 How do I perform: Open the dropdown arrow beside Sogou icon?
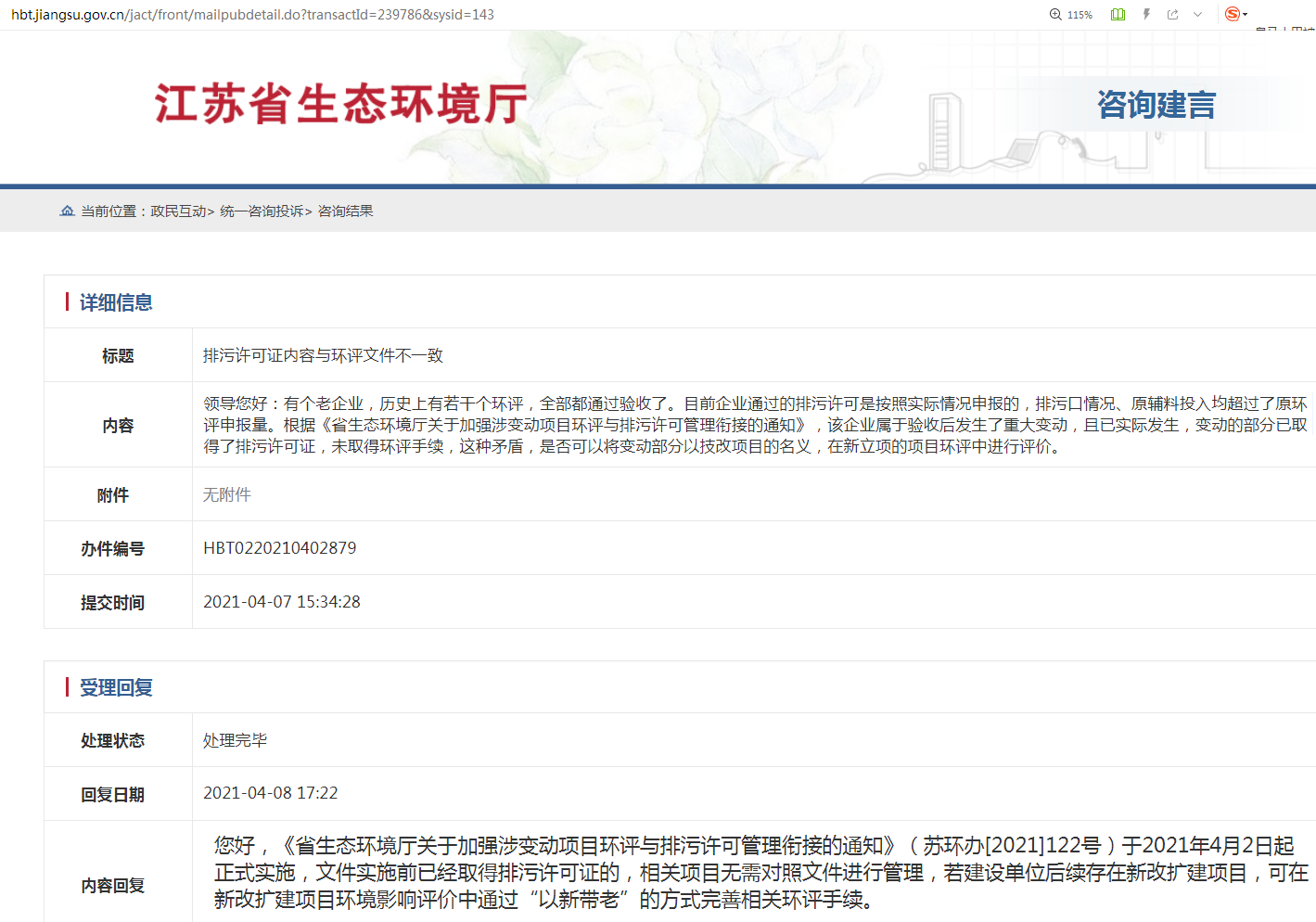pyautogui.click(x=1246, y=15)
